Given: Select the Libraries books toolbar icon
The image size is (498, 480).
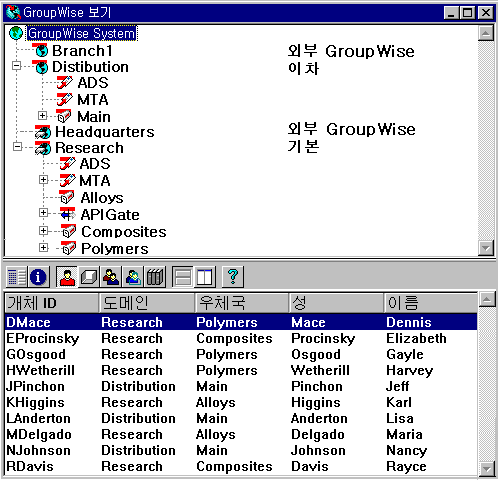Looking at the screenshot, I should tap(155, 277).
